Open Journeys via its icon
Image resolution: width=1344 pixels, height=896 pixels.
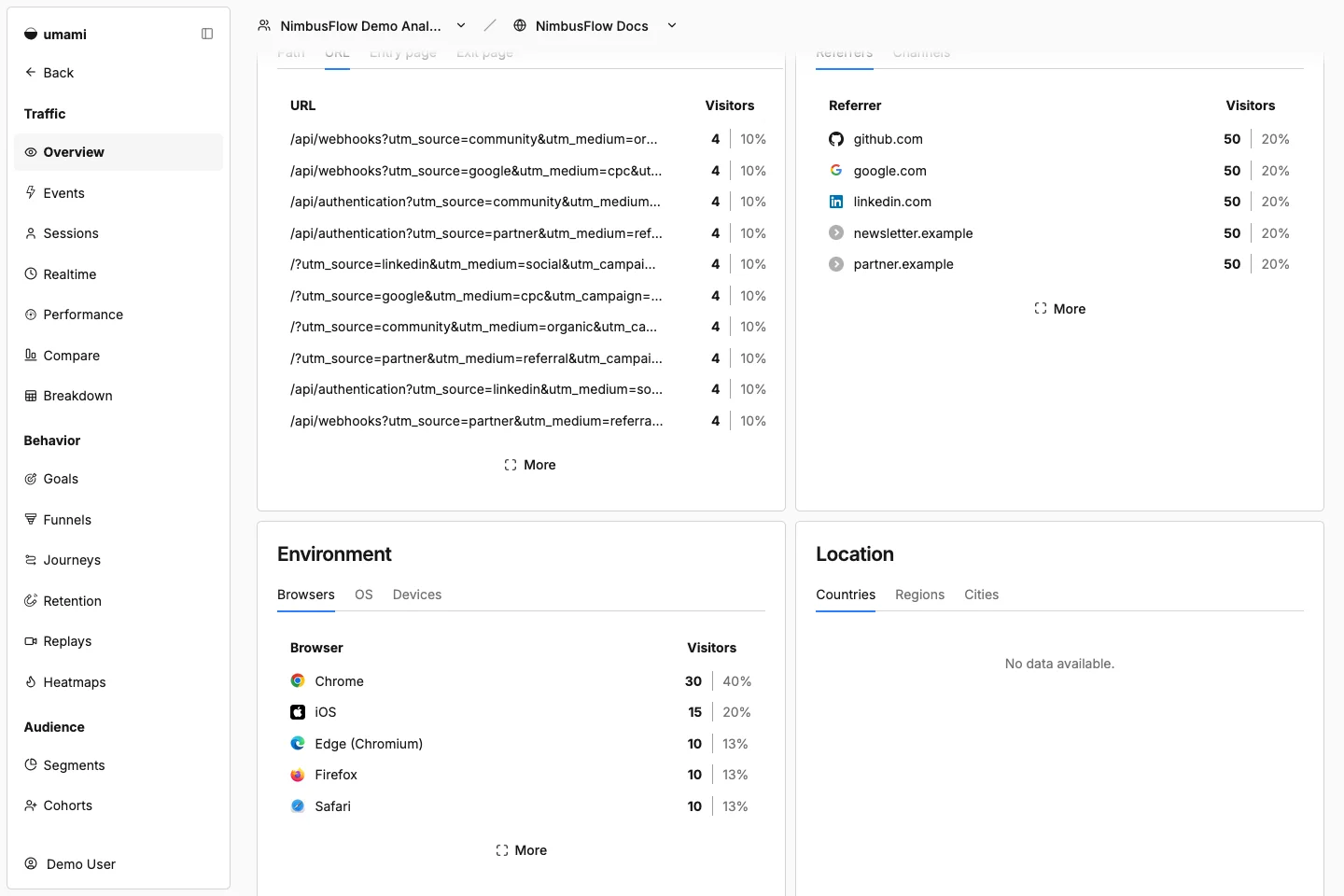tap(31, 560)
